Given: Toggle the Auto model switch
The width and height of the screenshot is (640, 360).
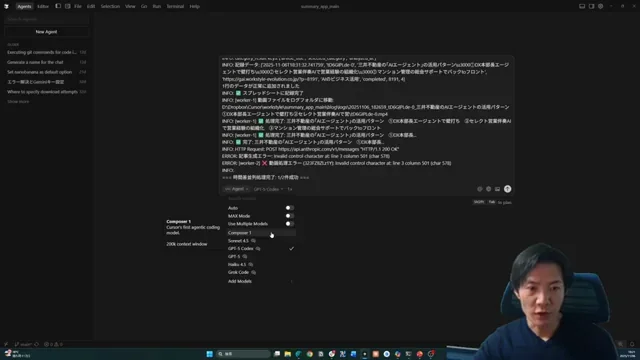Looking at the screenshot, I should [x=289, y=208].
